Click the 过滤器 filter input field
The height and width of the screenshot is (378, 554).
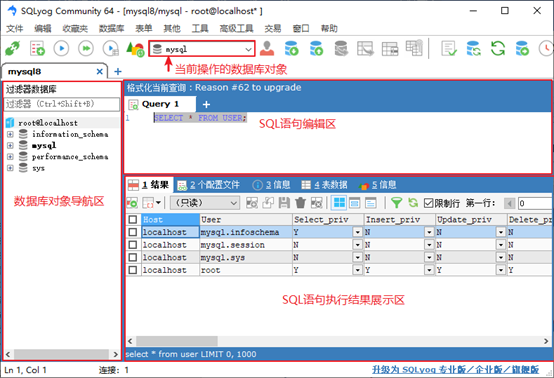coord(62,104)
